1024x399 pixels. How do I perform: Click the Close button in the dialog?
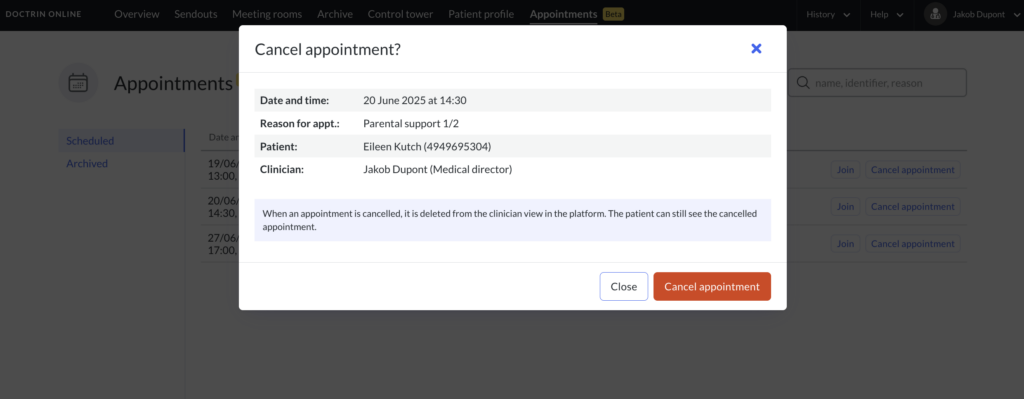tap(624, 287)
